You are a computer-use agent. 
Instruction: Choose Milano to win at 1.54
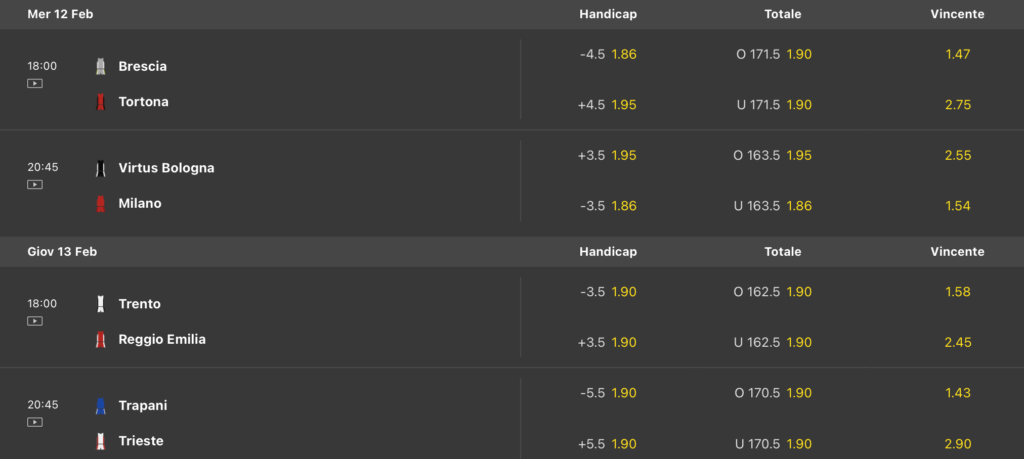pyautogui.click(x=957, y=206)
